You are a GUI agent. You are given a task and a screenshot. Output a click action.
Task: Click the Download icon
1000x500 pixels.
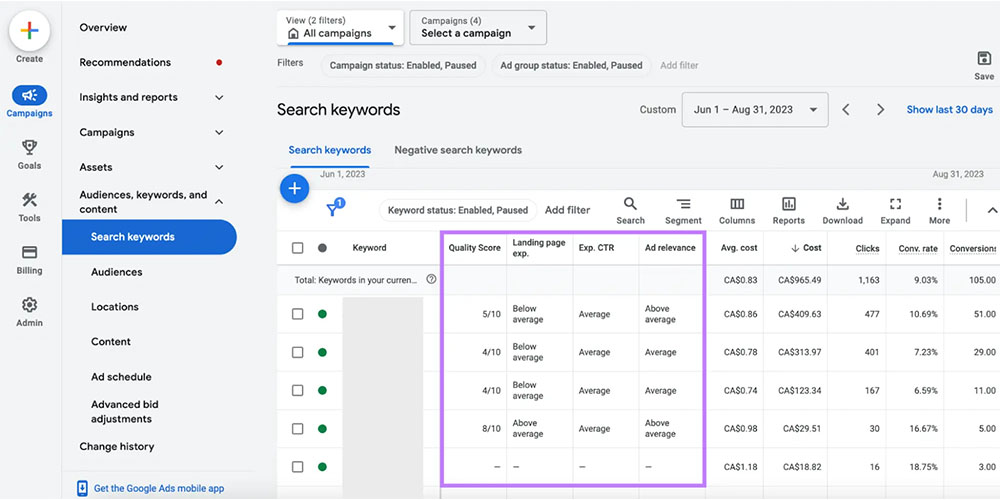842,204
